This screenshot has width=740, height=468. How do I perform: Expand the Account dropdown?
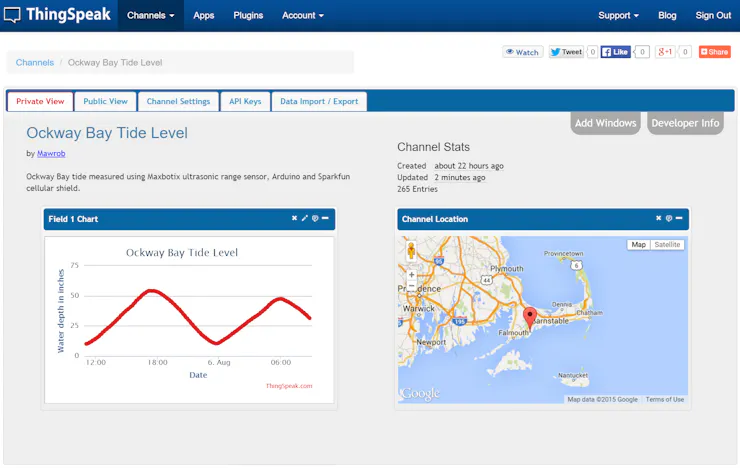pos(303,16)
